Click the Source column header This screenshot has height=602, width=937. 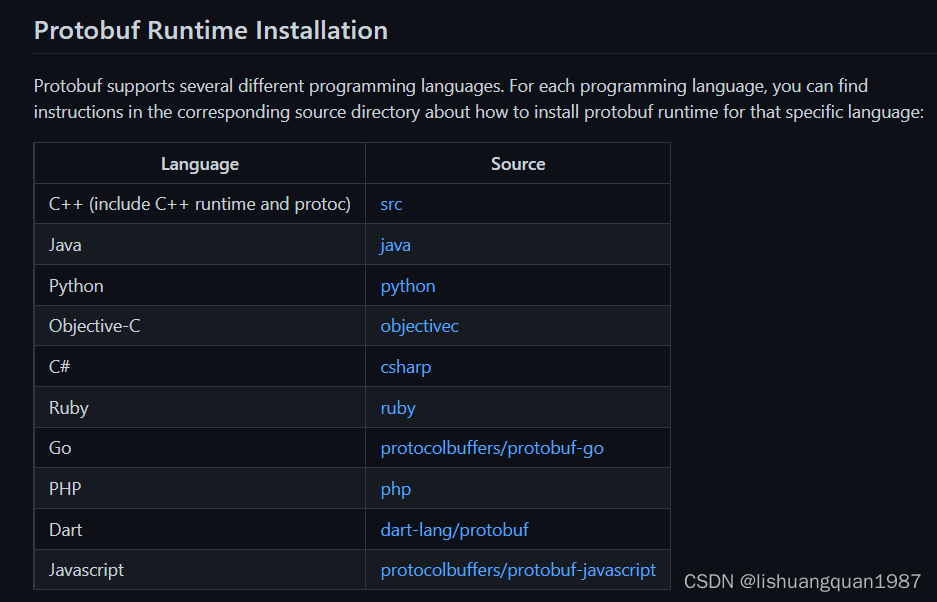pyautogui.click(x=517, y=164)
